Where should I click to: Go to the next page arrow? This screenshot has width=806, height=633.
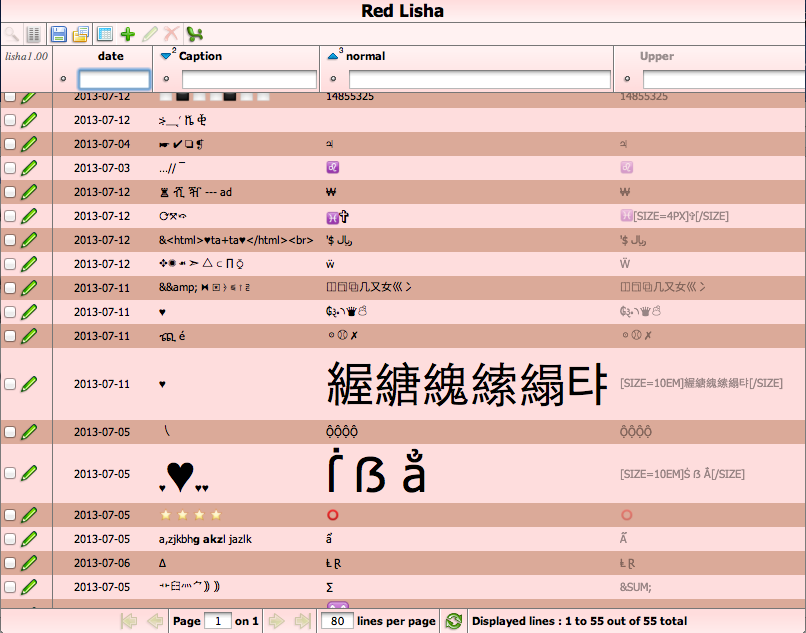pyautogui.click(x=276, y=620)
